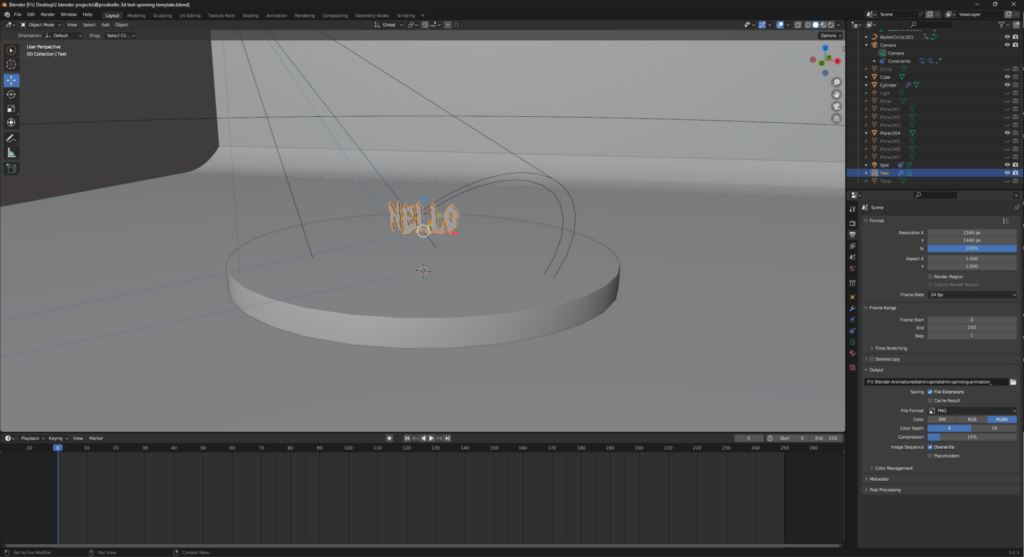Toggle auto keying record button in timeline
This screenshot has height=557, width=1024.
pos(389,438)
